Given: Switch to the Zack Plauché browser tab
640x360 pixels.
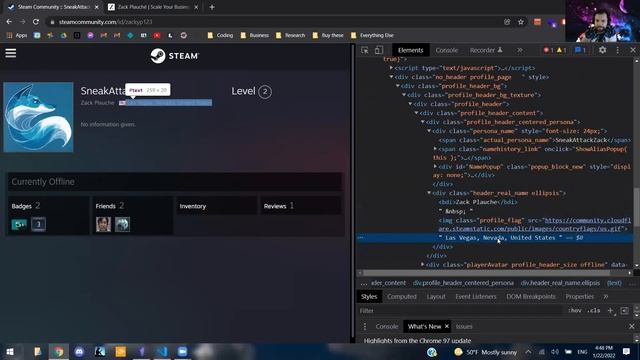Looking at the screenshot, I should pyautogui.click(x=153, y=7).
